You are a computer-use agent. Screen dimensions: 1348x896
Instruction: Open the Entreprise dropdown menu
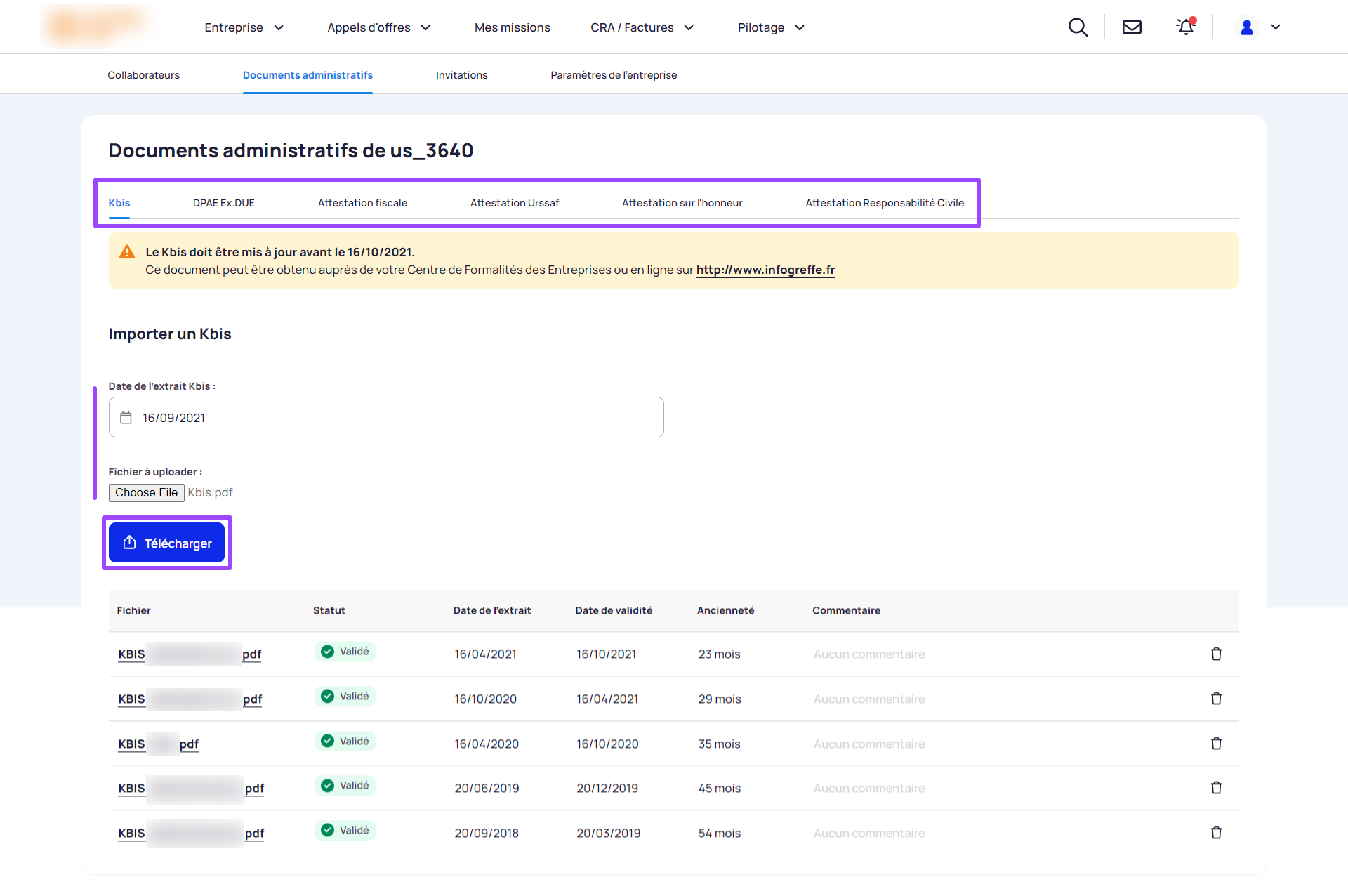244,27
